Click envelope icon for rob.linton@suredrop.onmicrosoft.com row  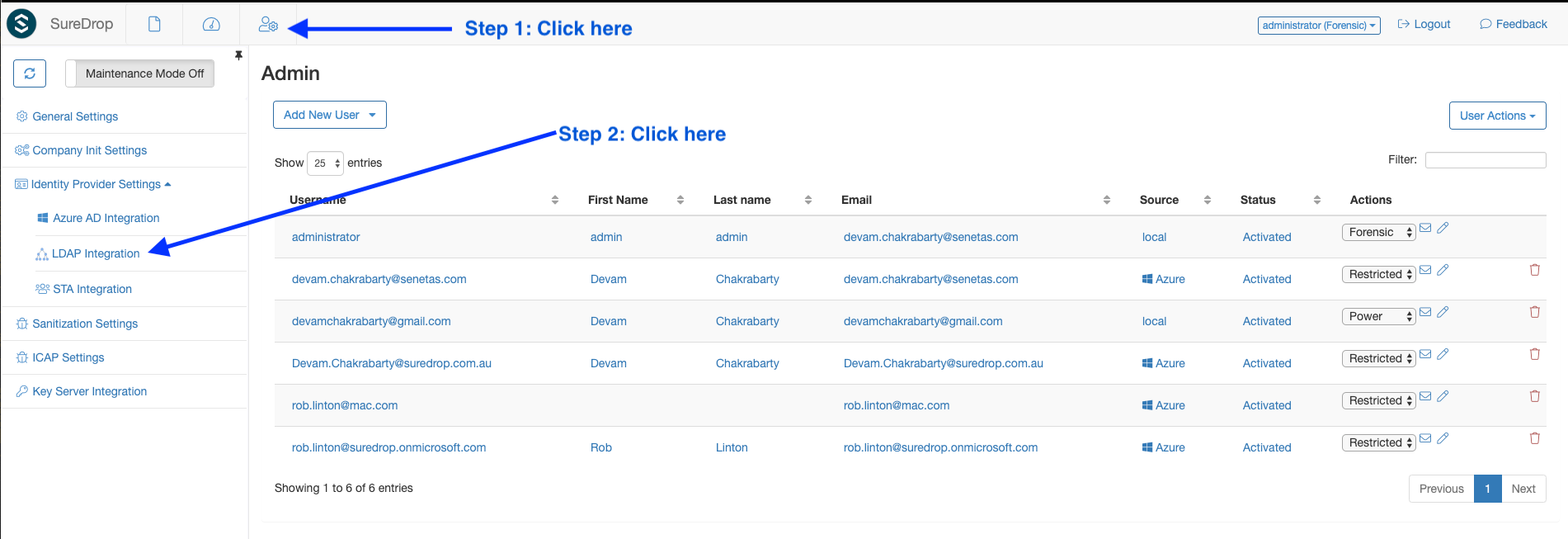coord(1425,438)
